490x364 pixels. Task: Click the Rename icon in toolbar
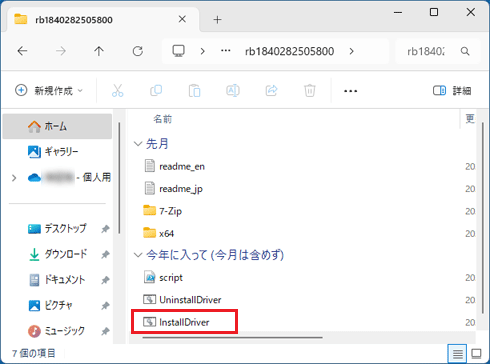point(233,90)
